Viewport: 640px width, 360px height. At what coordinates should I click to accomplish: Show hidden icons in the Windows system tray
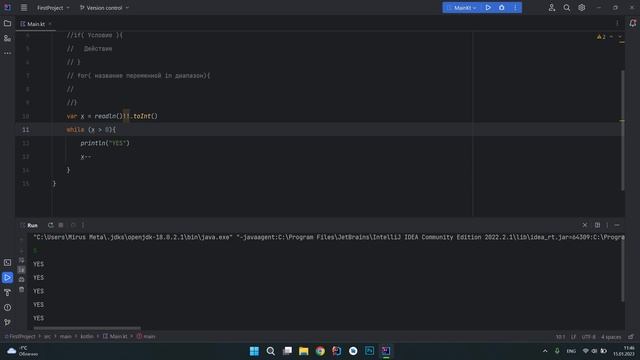[545, 351]
